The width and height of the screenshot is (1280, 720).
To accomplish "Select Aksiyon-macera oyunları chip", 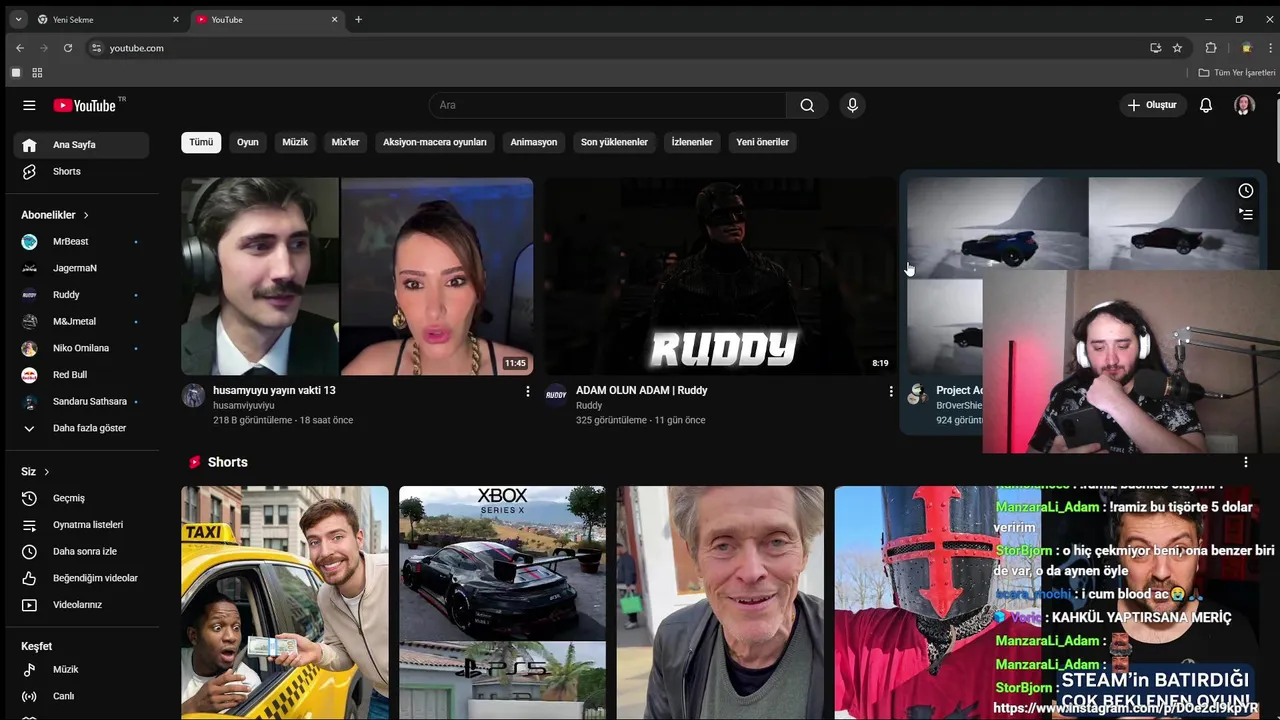I will coord(435,142).
